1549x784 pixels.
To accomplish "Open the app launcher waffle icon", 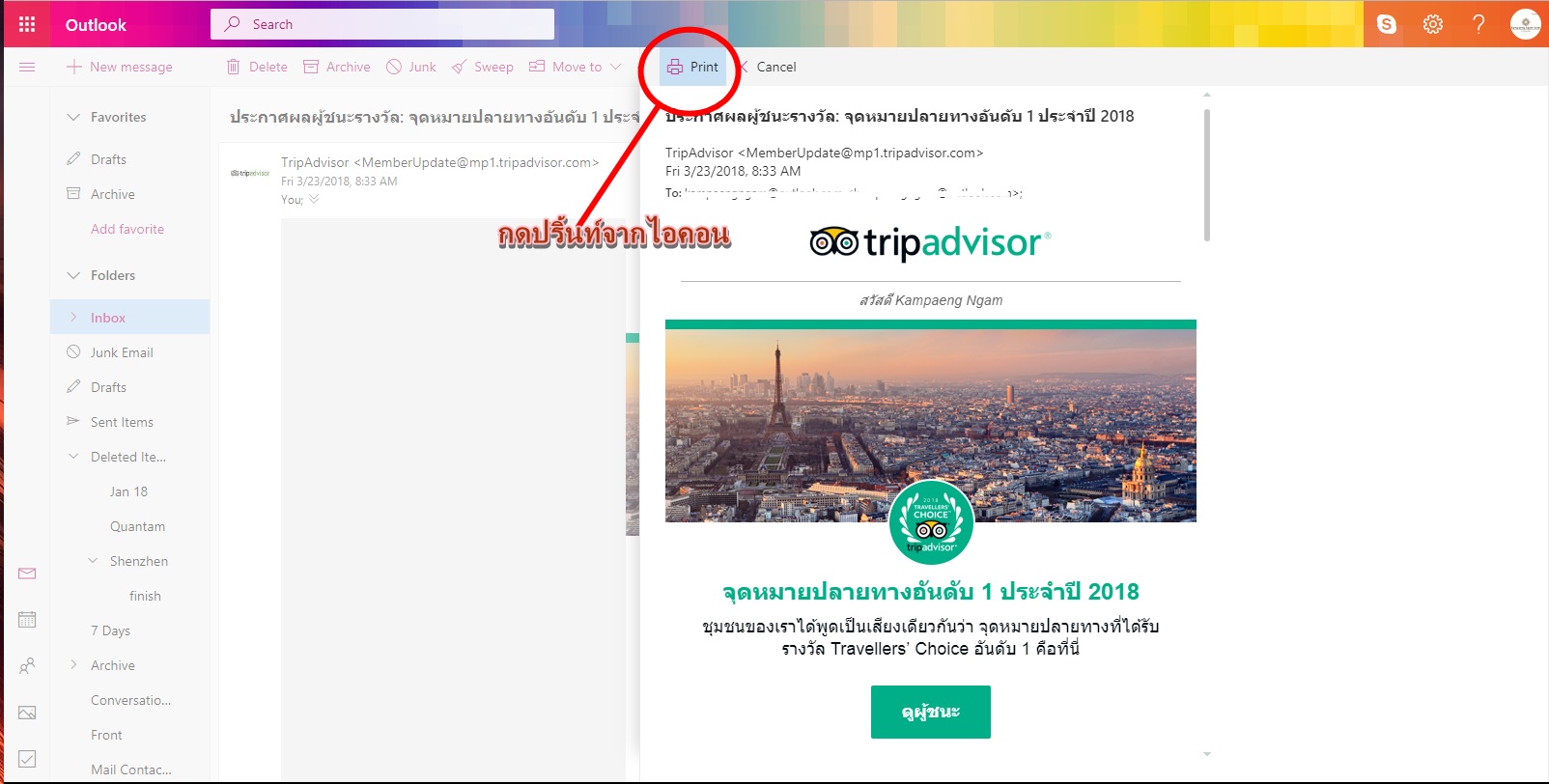I will [x=27, y=24].
